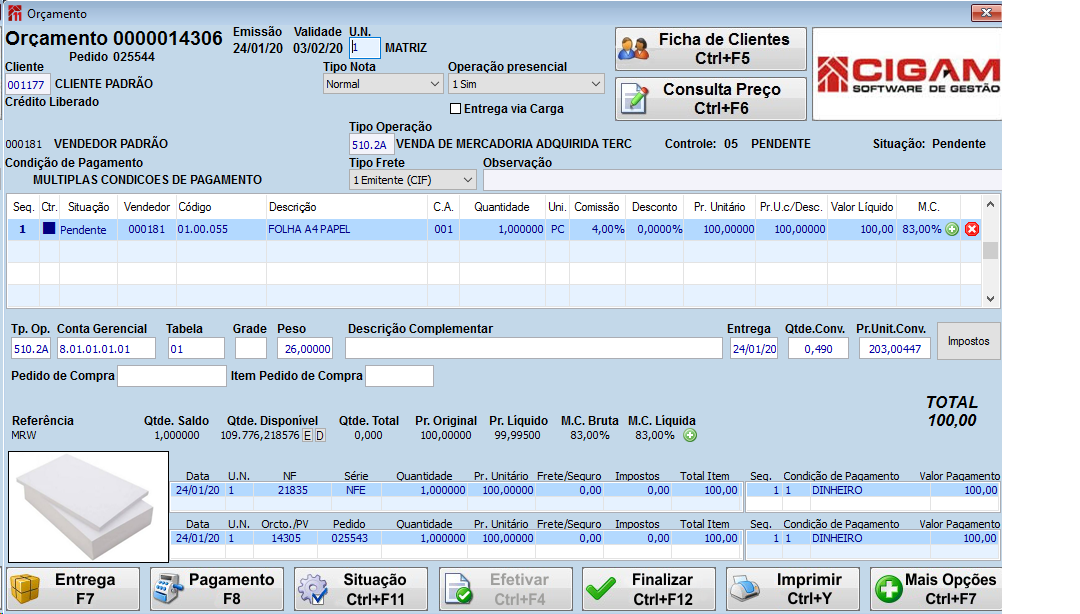Open Tipo Frete dropdown
Viewport: 1080px width, 614px height.
click(x=413, y=180)
